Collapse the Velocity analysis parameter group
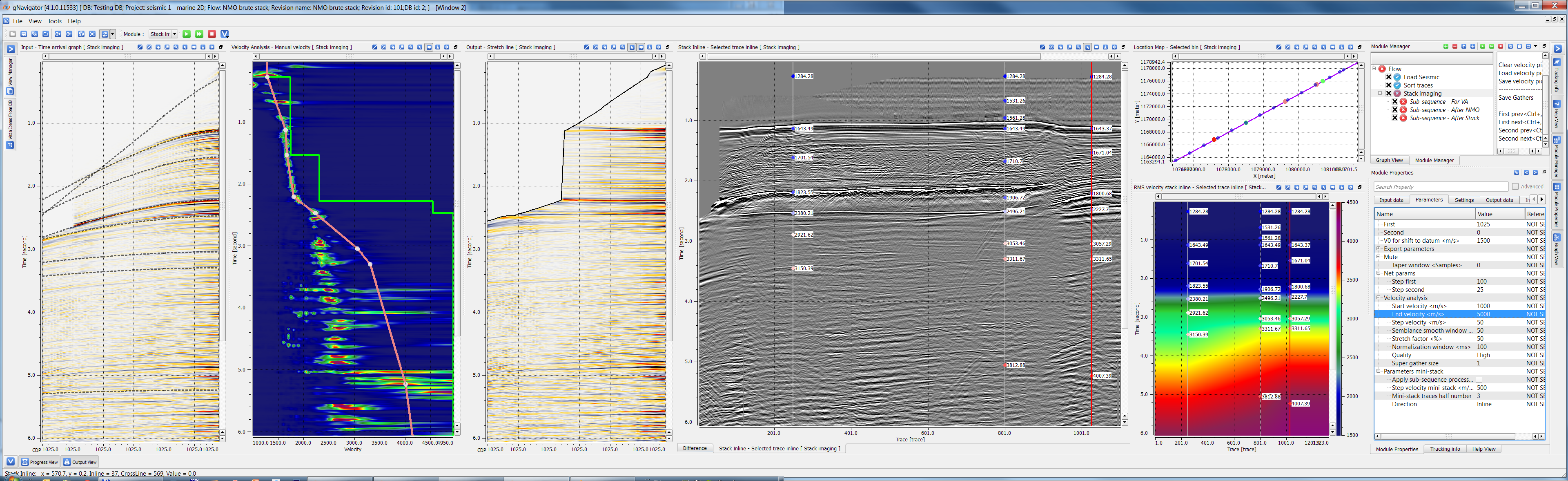 pyautogui.click(x=1379, y=298)
